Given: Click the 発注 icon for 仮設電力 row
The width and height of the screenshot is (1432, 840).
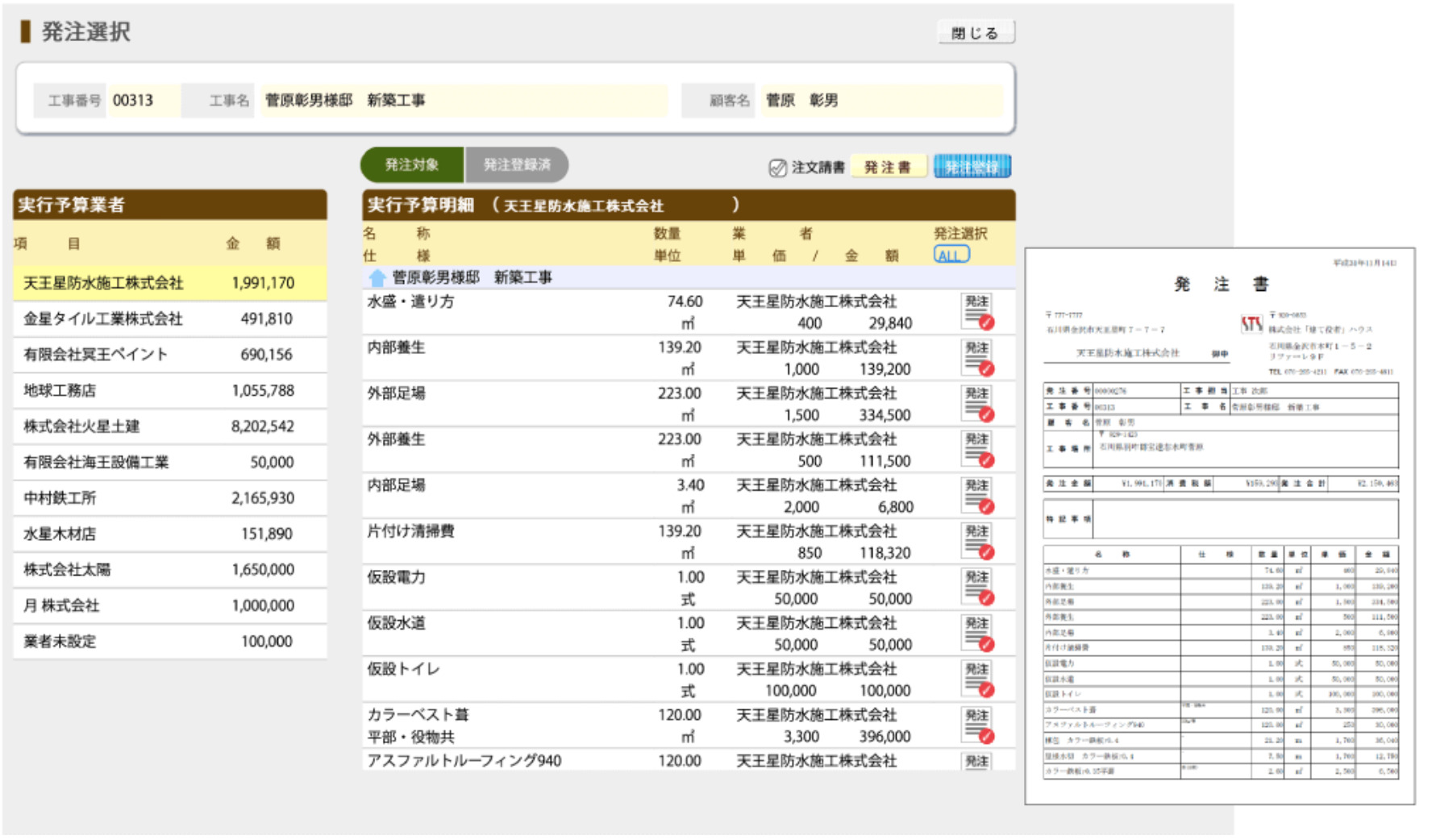Looking at the screenshot, I should click(x=977, y=587).
